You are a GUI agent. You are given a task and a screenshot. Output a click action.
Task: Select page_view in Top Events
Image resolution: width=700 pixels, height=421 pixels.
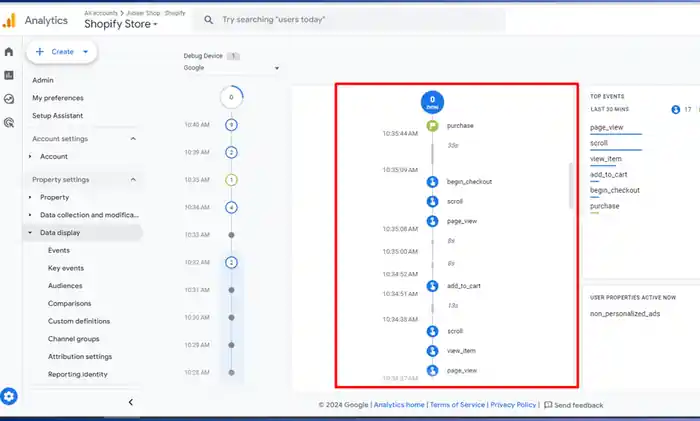606,128
